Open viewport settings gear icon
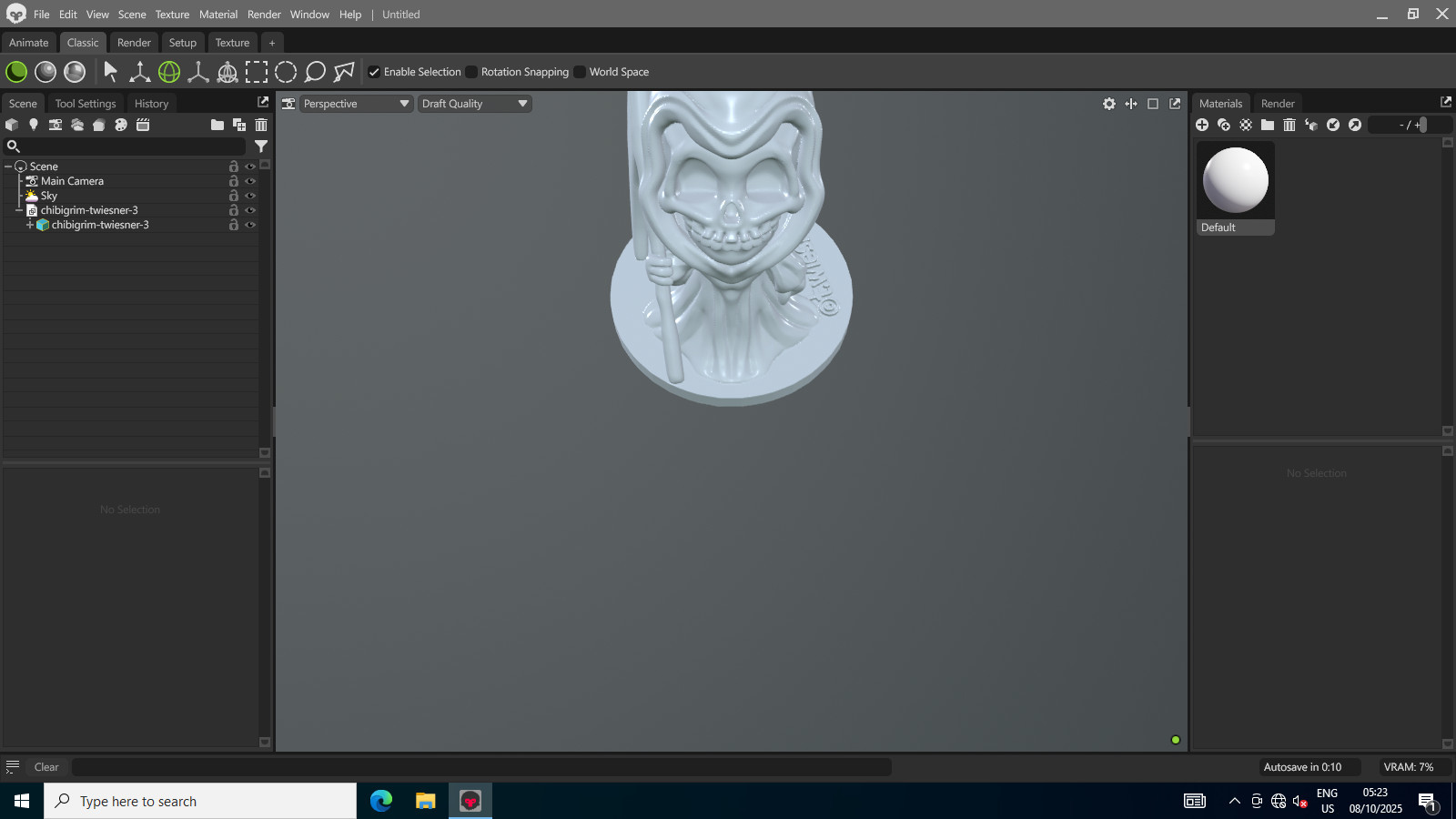This screenshot has height=819, width=1456. (1109, 104)
